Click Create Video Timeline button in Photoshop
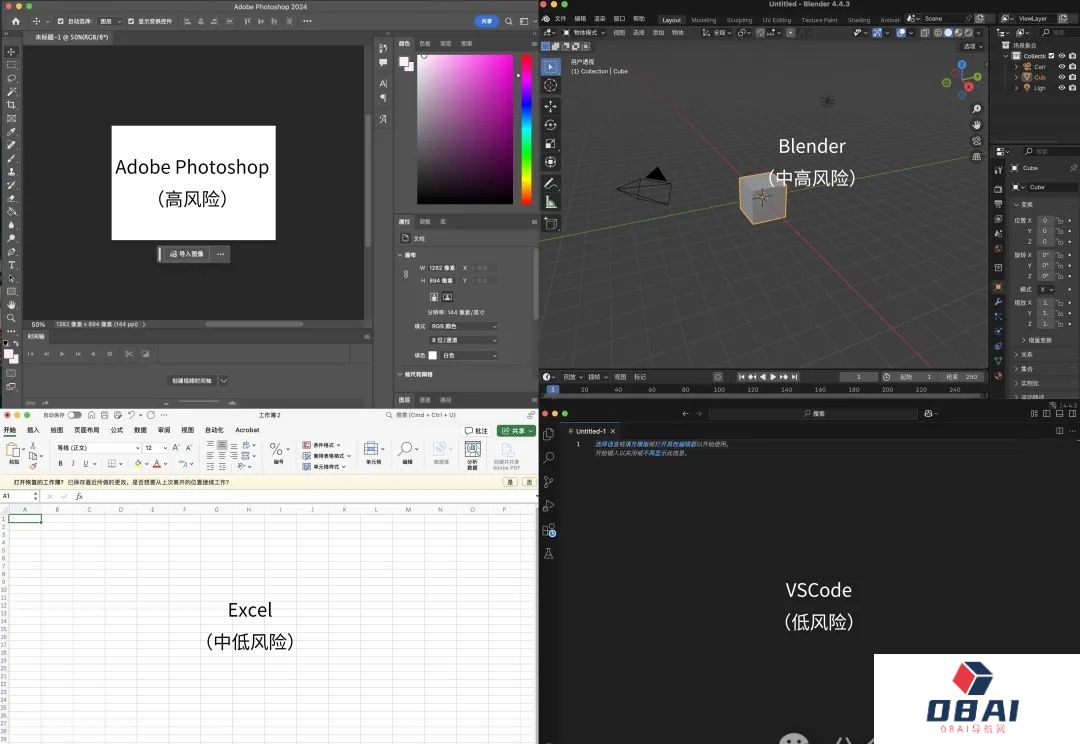1080x744 pixels. 192,380
